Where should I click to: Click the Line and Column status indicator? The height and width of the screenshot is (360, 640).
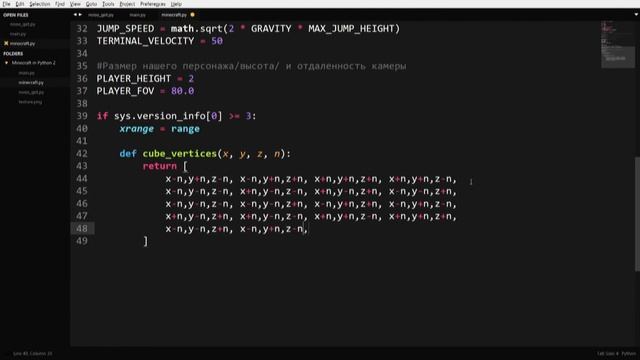tap(33, 353)
